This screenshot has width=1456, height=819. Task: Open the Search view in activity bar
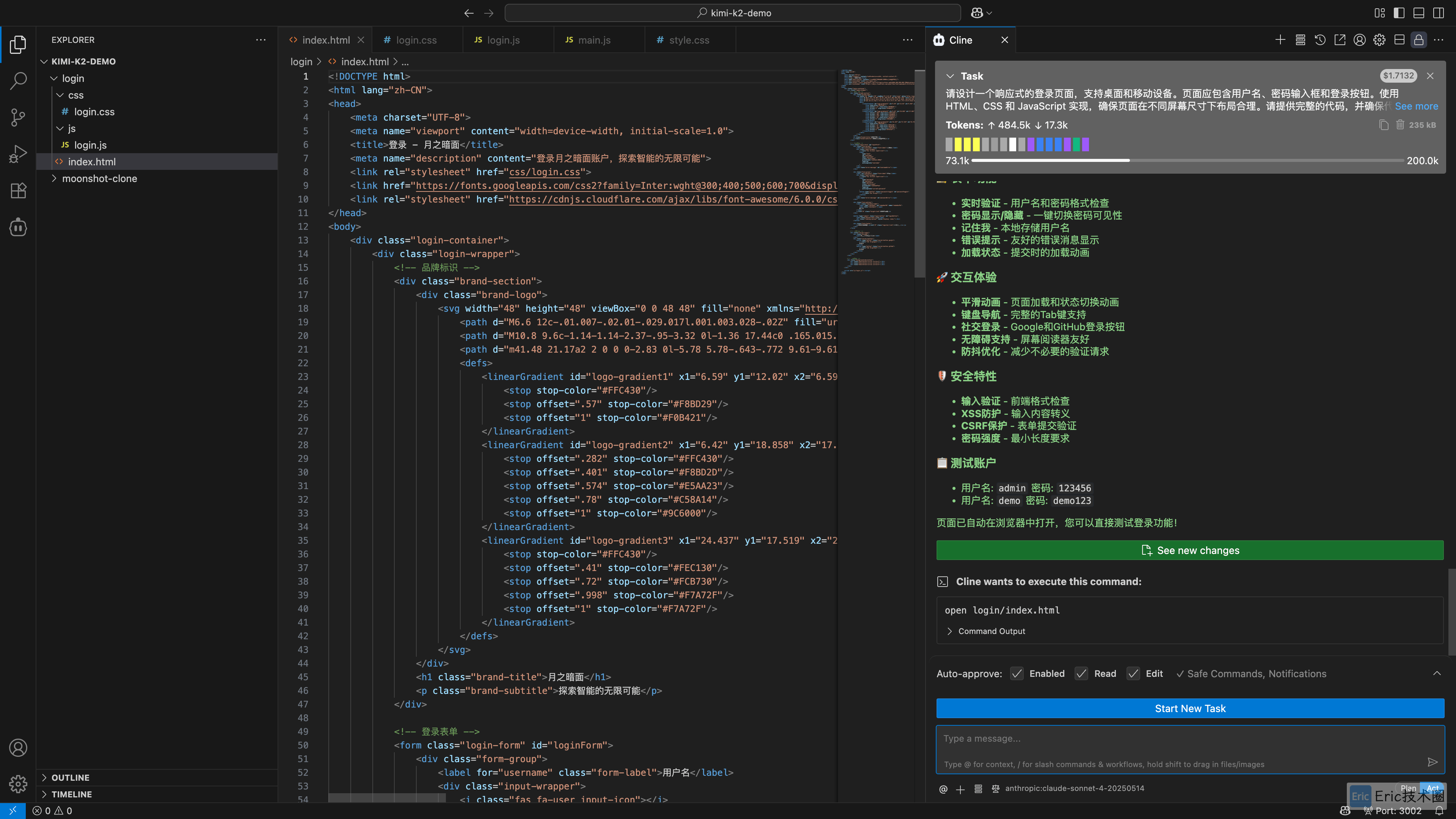coord(18,81)
